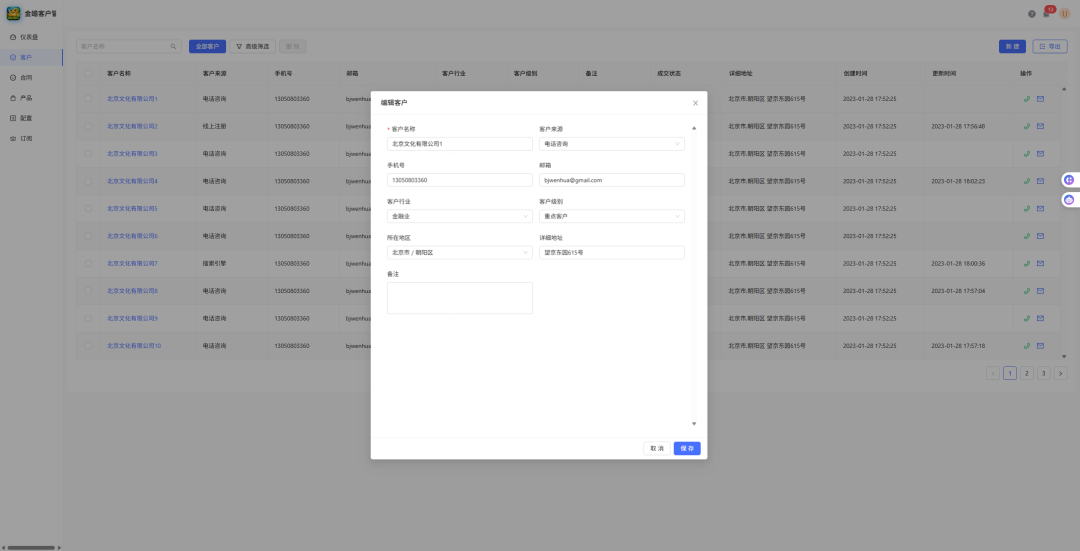Click the 导出 export button
1080x551 pixels.
tap(1050, 46)
